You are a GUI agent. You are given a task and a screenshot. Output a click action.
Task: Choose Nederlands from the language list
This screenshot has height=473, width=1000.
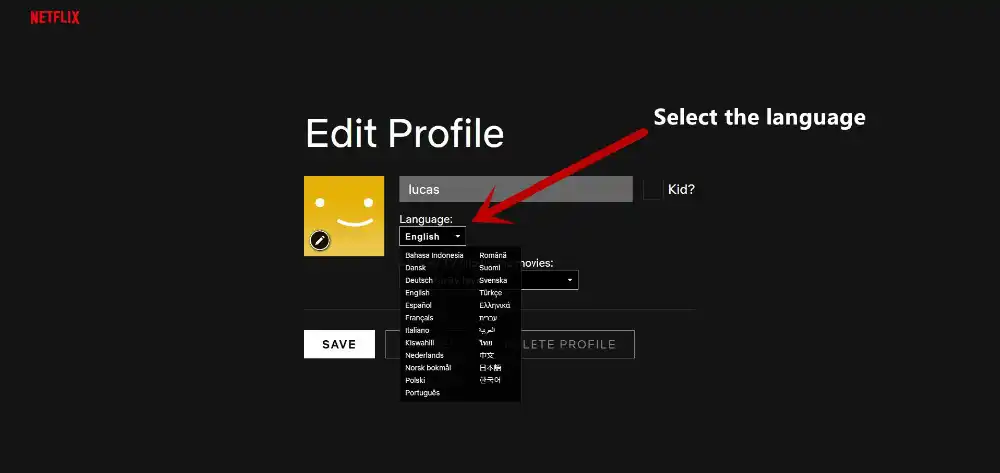424,355
